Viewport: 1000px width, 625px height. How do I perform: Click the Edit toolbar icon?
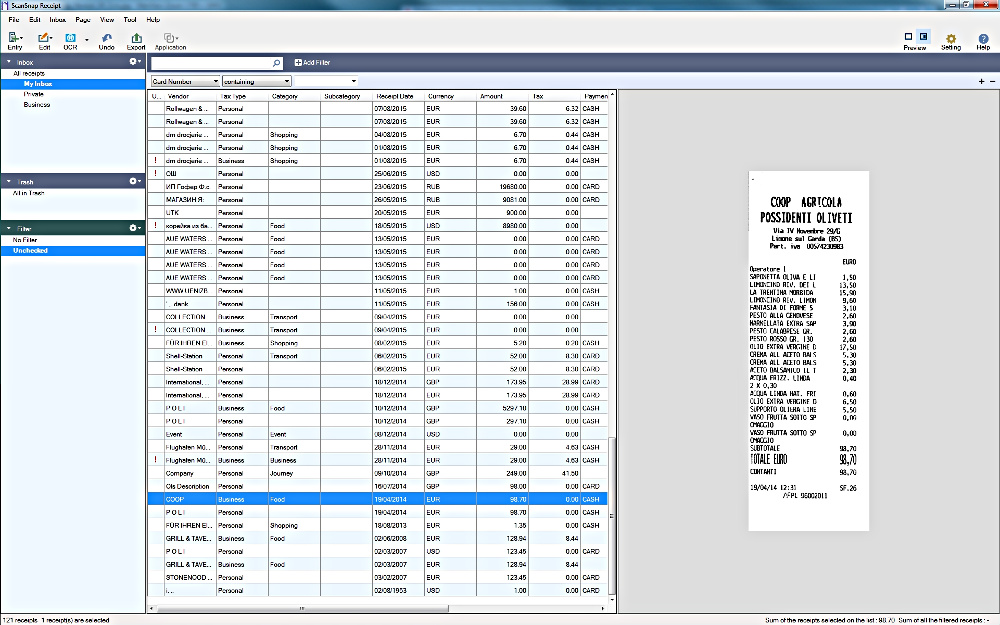44,38
